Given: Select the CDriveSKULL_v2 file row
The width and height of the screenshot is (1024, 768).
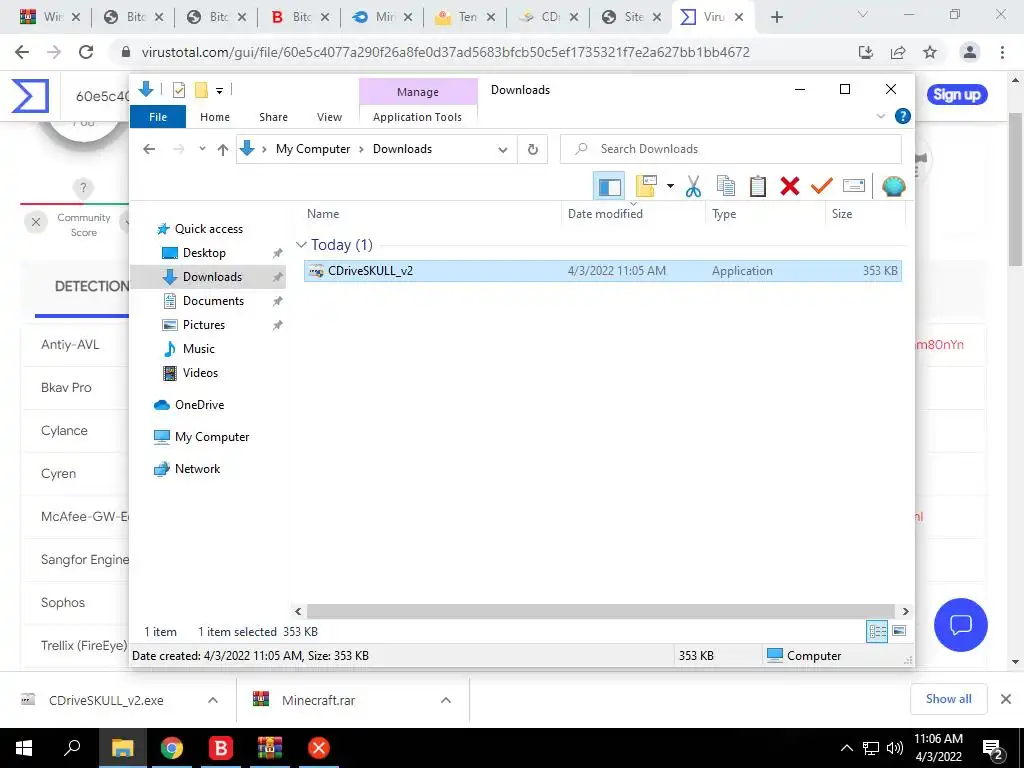Looking at the screenshot, I should (602, 271).
